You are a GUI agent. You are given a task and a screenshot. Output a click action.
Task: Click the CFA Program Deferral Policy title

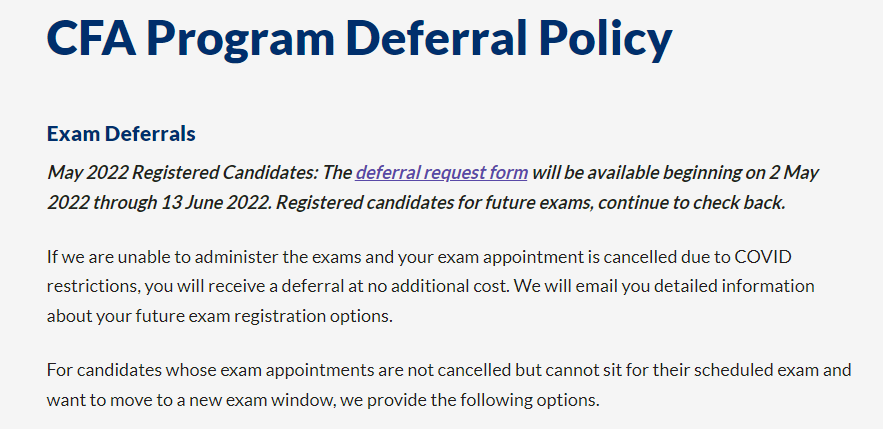(x=359, y=40)
